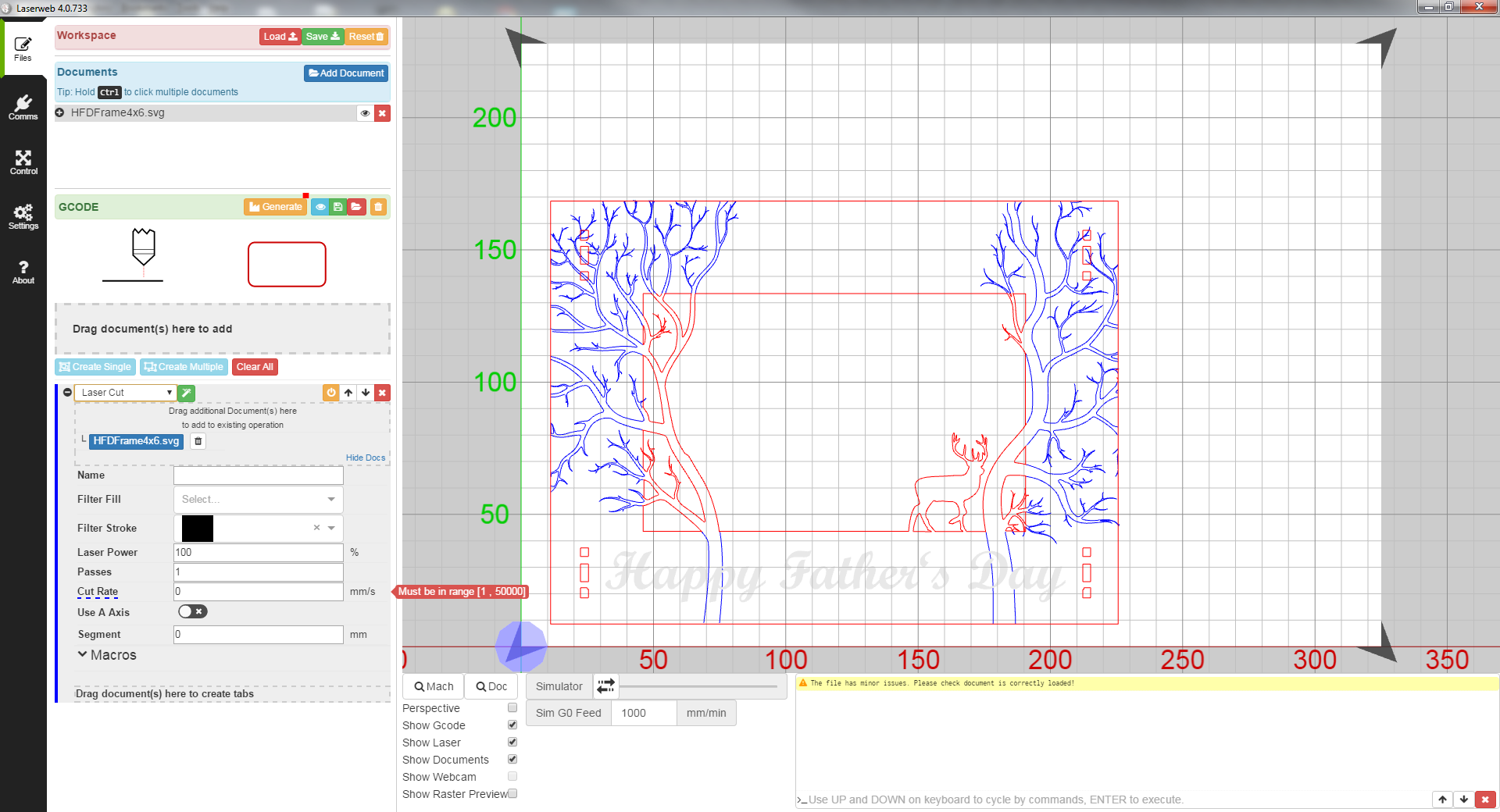Click the green magic wand icon

coord(187,393)
